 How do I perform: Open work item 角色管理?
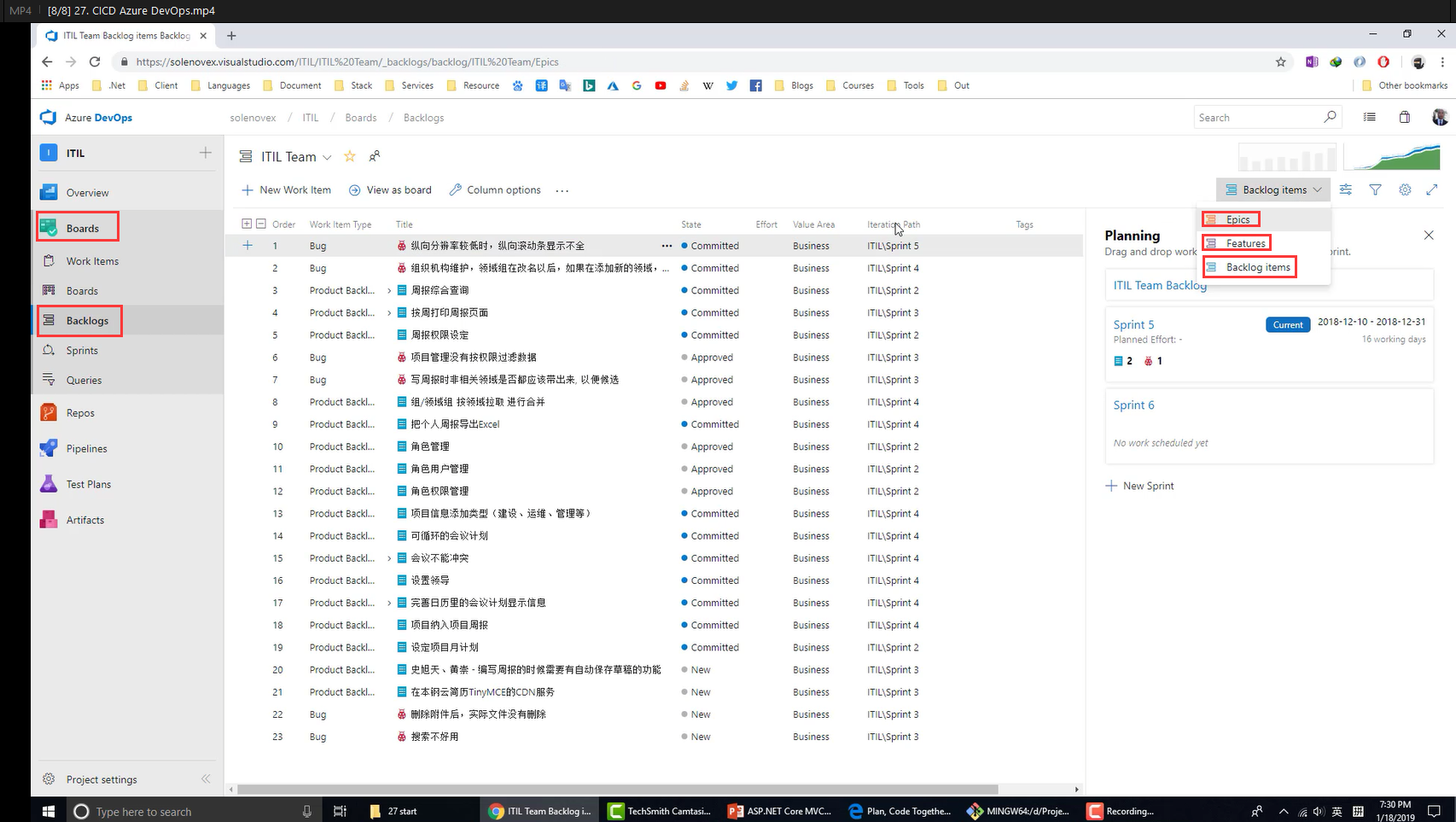coord(430,446)
